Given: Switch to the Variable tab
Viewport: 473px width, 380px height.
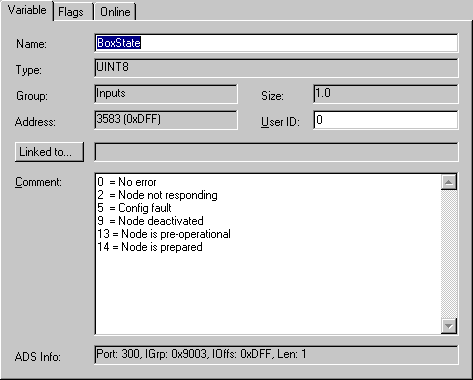Looking at the screenshot, I should tap(27, 10).
